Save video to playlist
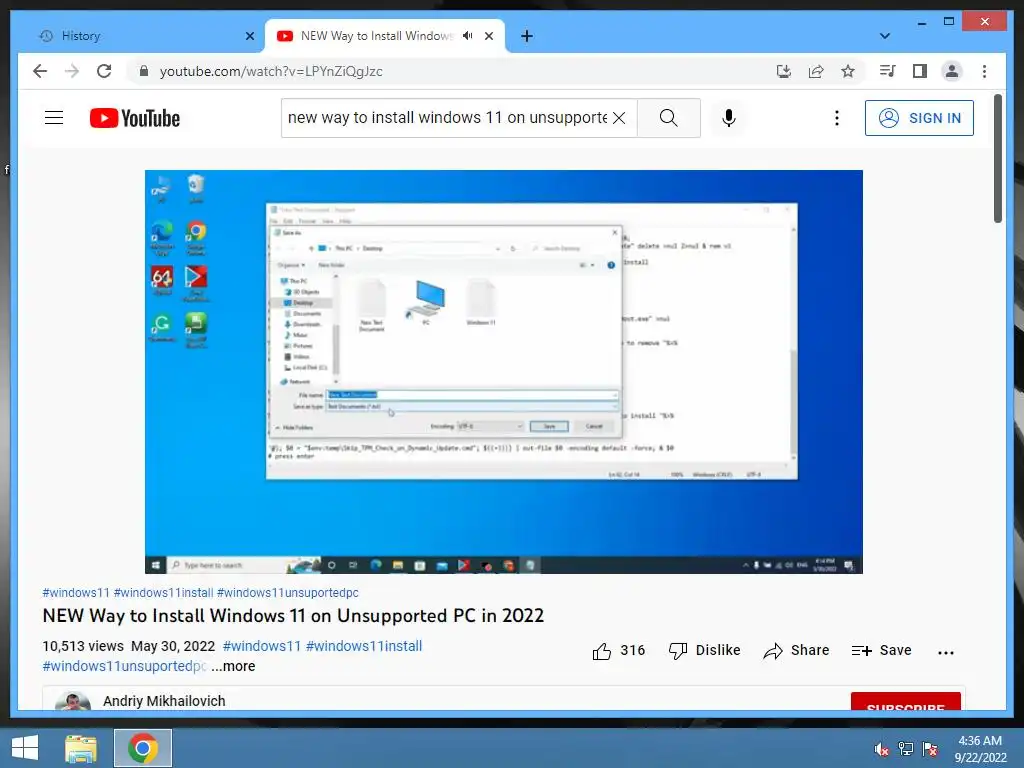Viewport: 1024px width, 768px height. [881, 650]
